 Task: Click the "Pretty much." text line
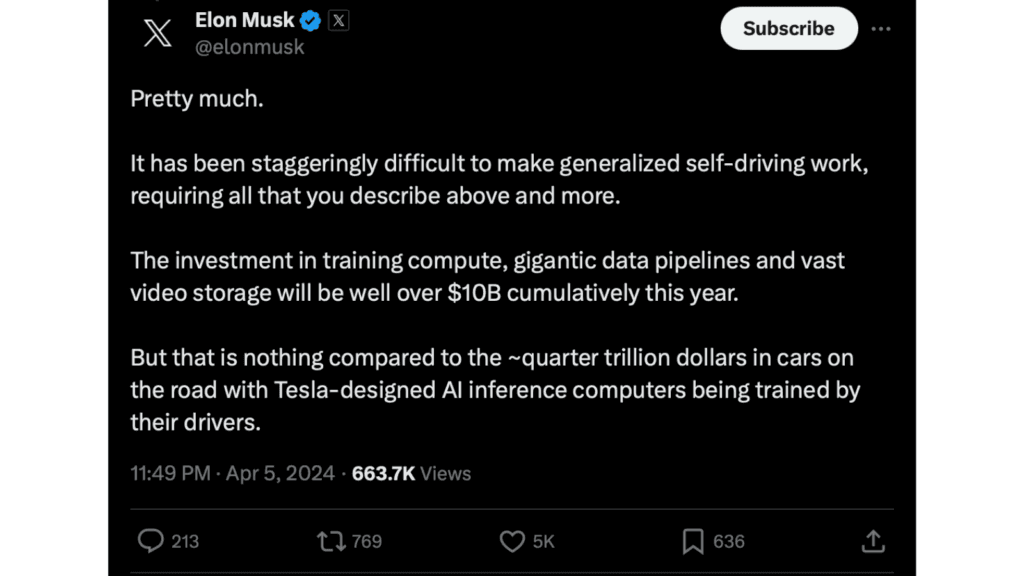tap(197, 99)
